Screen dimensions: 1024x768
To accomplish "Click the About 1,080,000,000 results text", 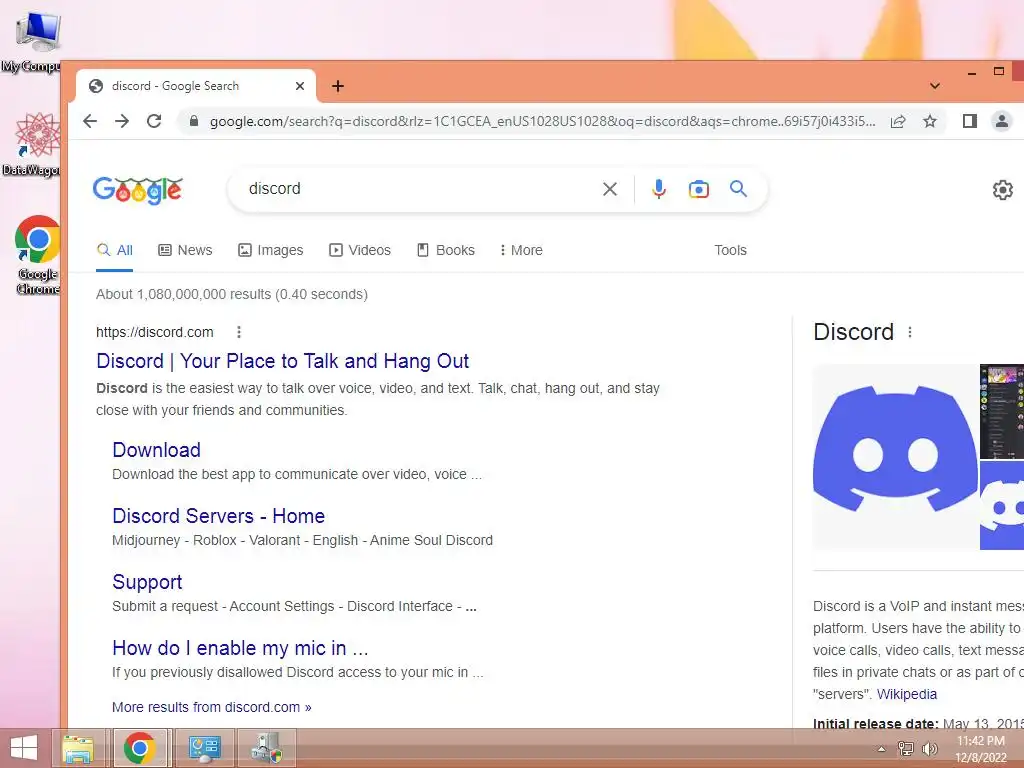I will click(x=232, y=295).
